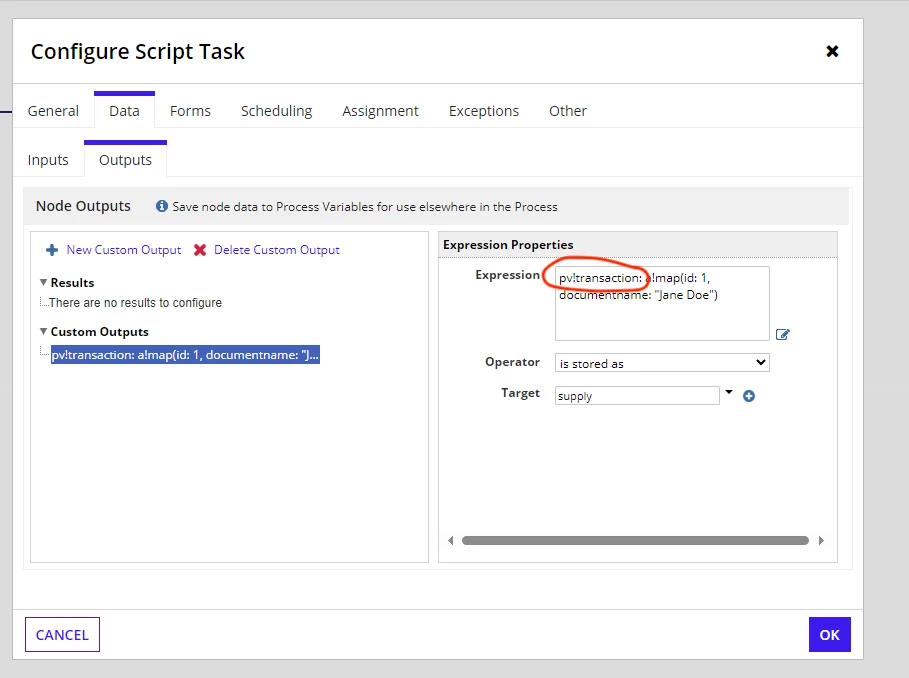
Task: Click the horizontal scrollbar thumb
Action: tap(635, 541)
